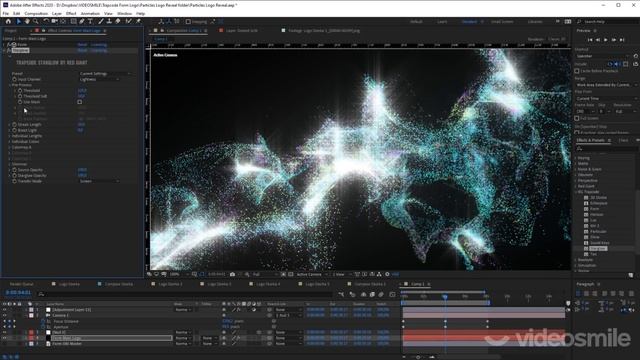The width and height of the screenshot is (640, 360).
Task: Switch to the Render Queue tab
Action: click(21, 284)
